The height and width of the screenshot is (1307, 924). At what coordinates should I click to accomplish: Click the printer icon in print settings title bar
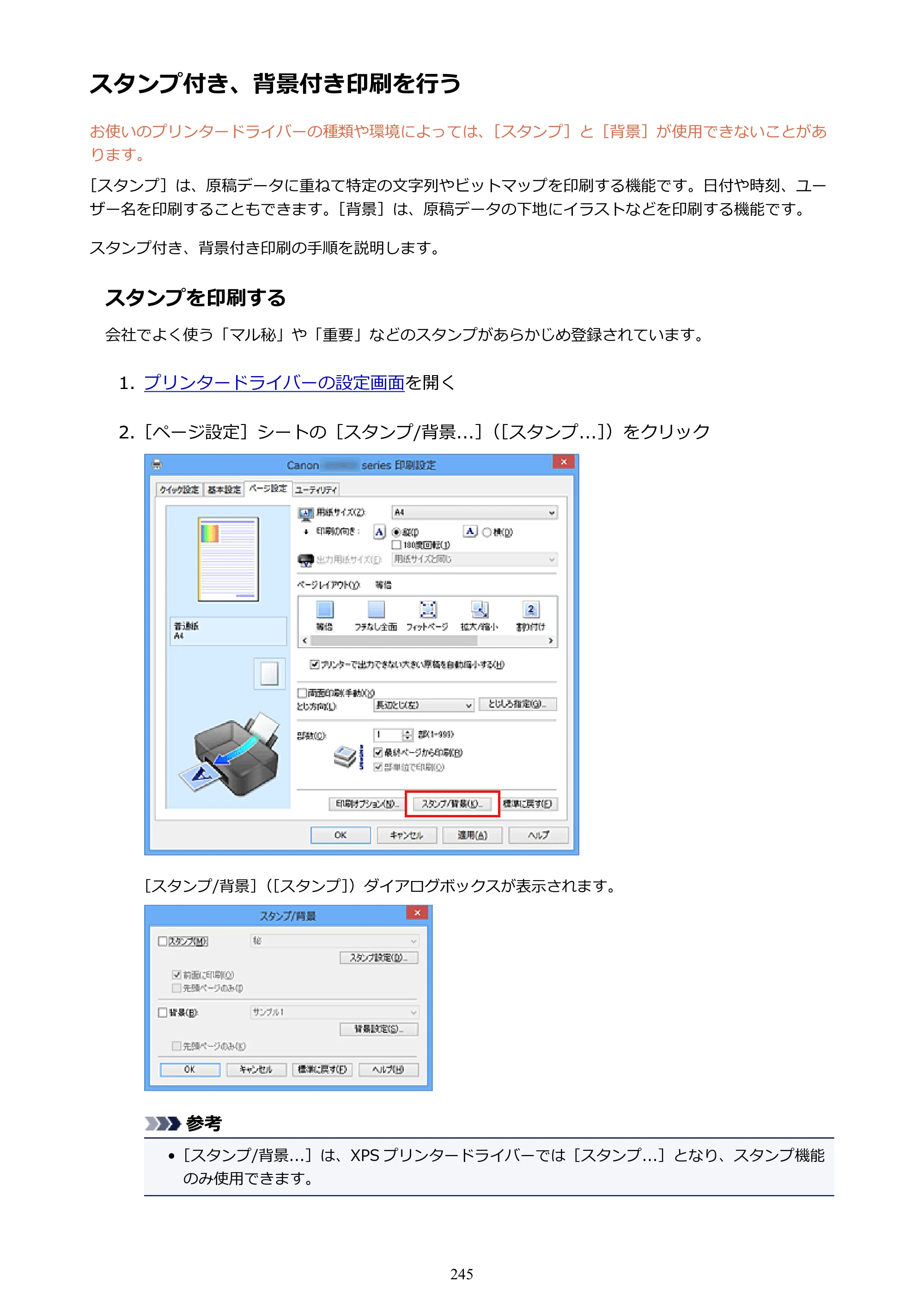(x=157, y=464)
